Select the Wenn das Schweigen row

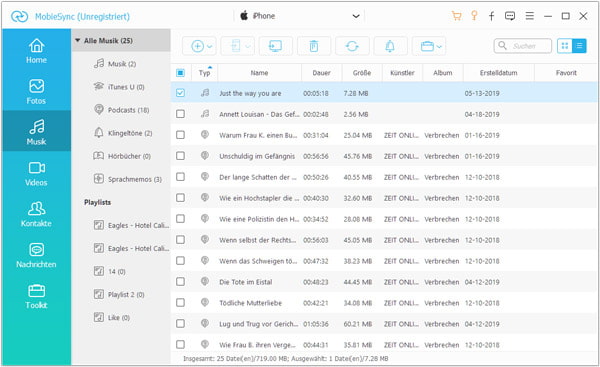pos(384,261)
